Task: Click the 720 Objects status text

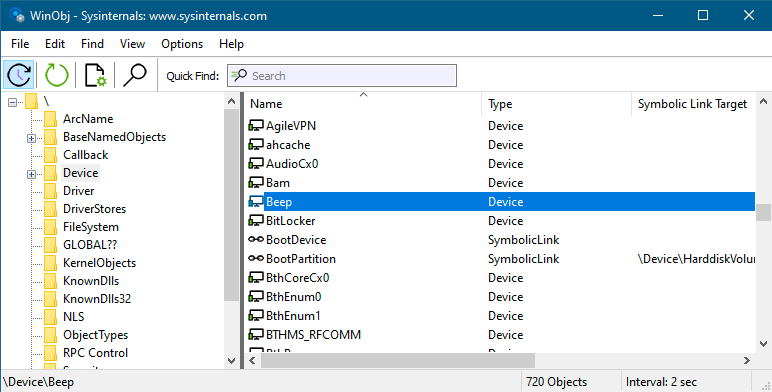Action: pos(556,382)
